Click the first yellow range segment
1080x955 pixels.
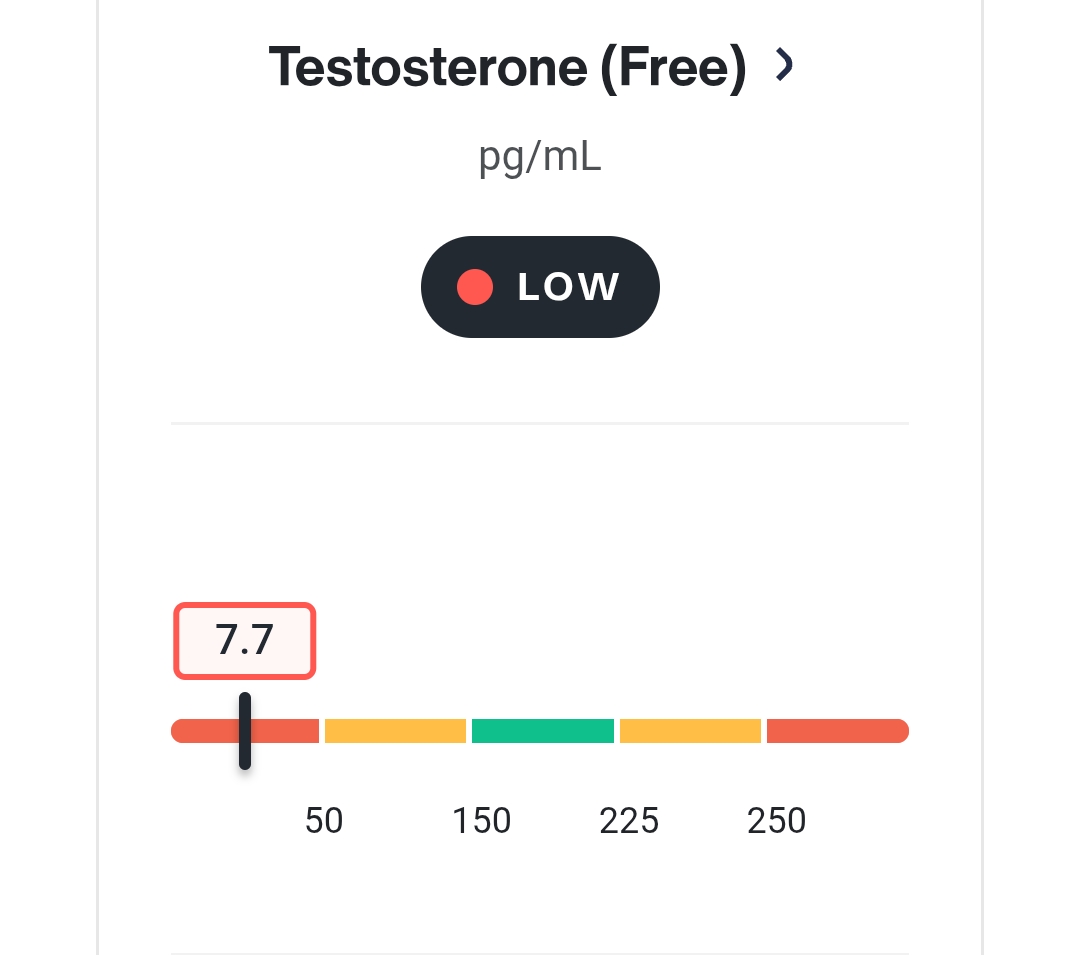[395, 731]
